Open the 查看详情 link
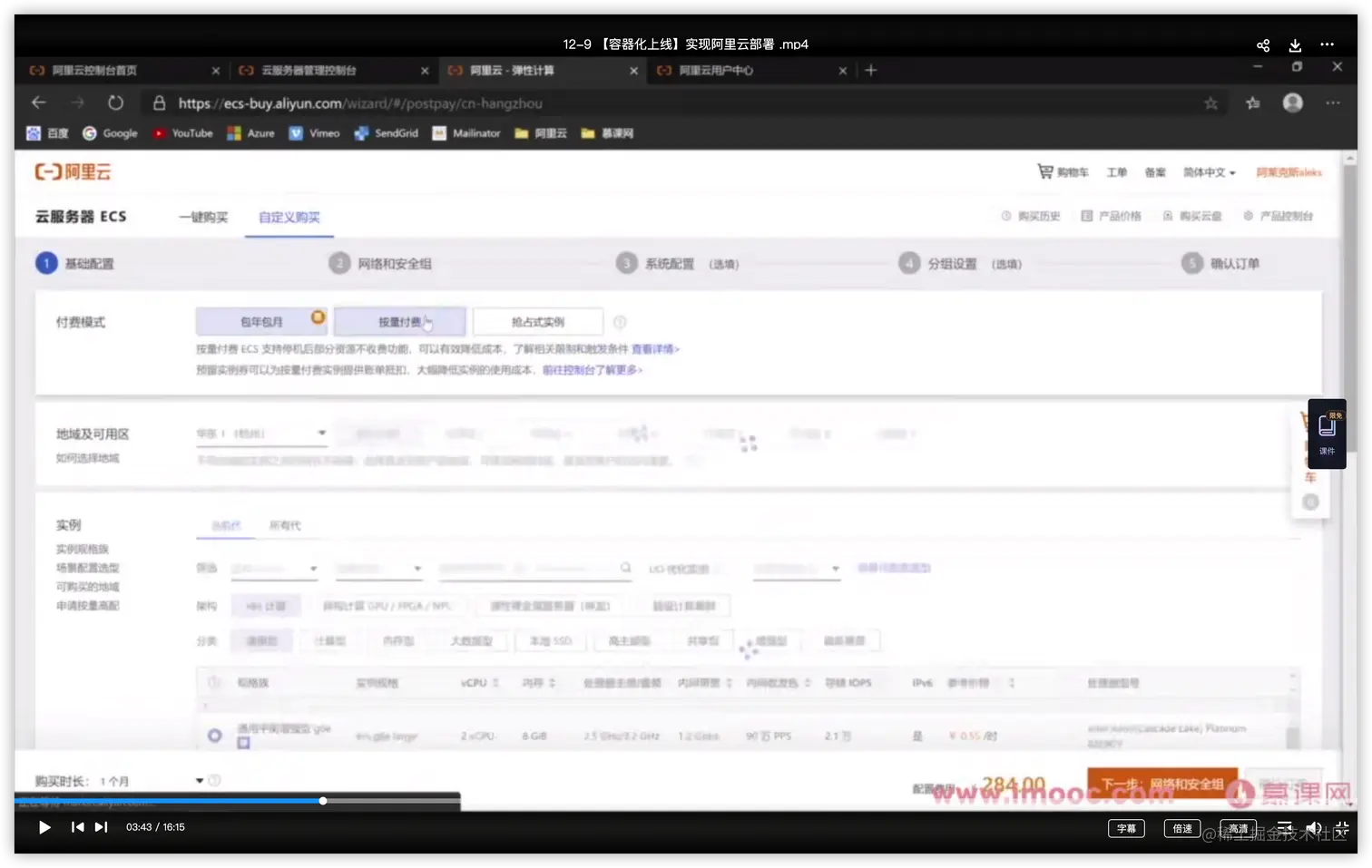This screenshot has height=868, width=1372. click(655, 349)
